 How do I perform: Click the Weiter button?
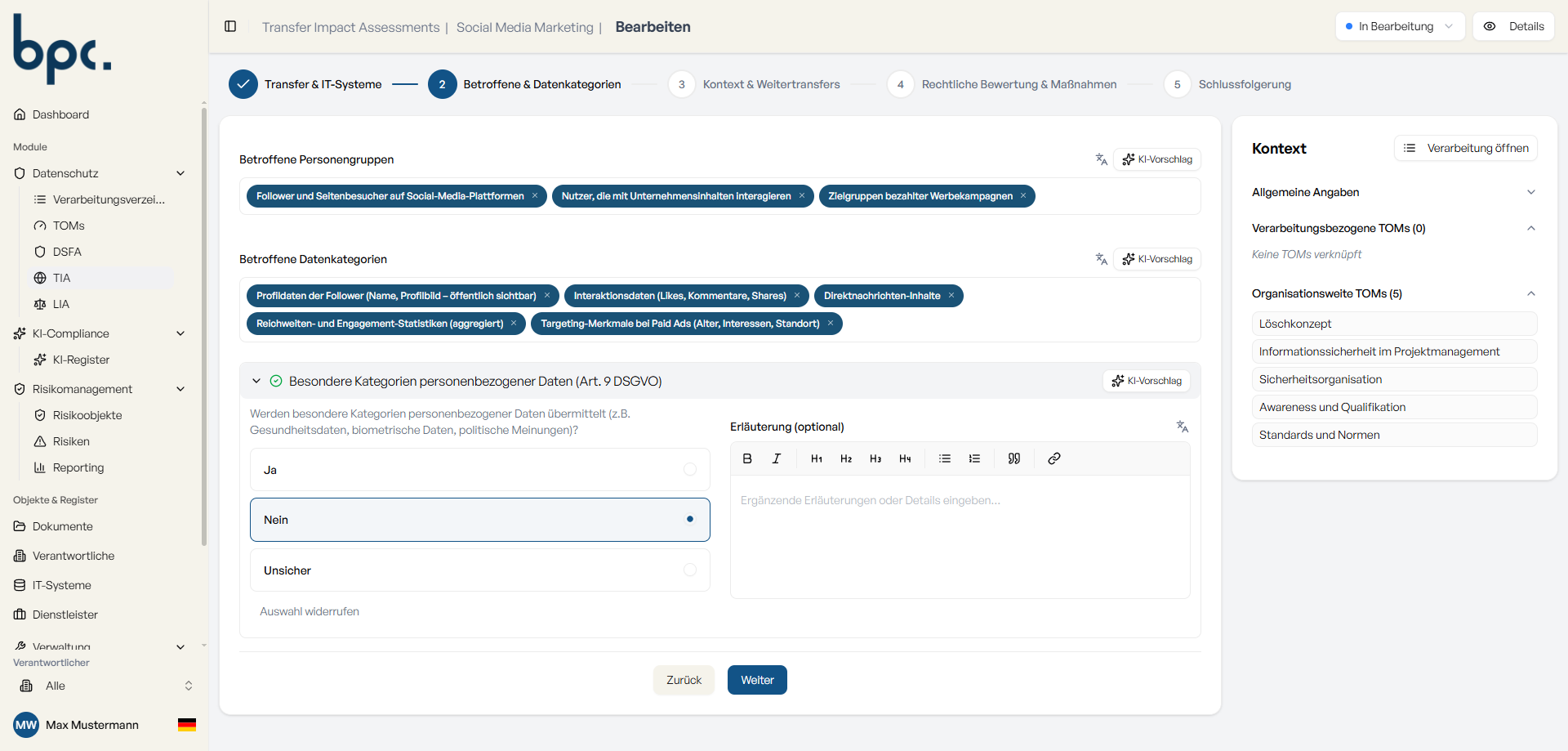click(757, 680)
